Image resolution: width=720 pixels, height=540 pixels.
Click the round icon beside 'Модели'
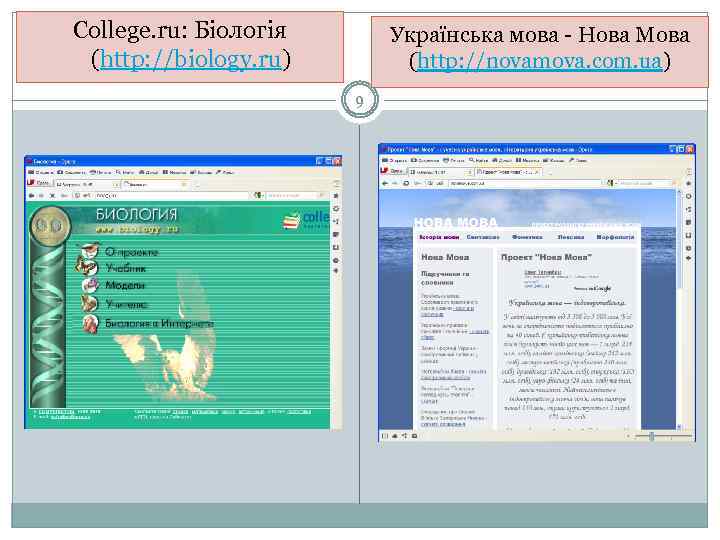[90, 285]
